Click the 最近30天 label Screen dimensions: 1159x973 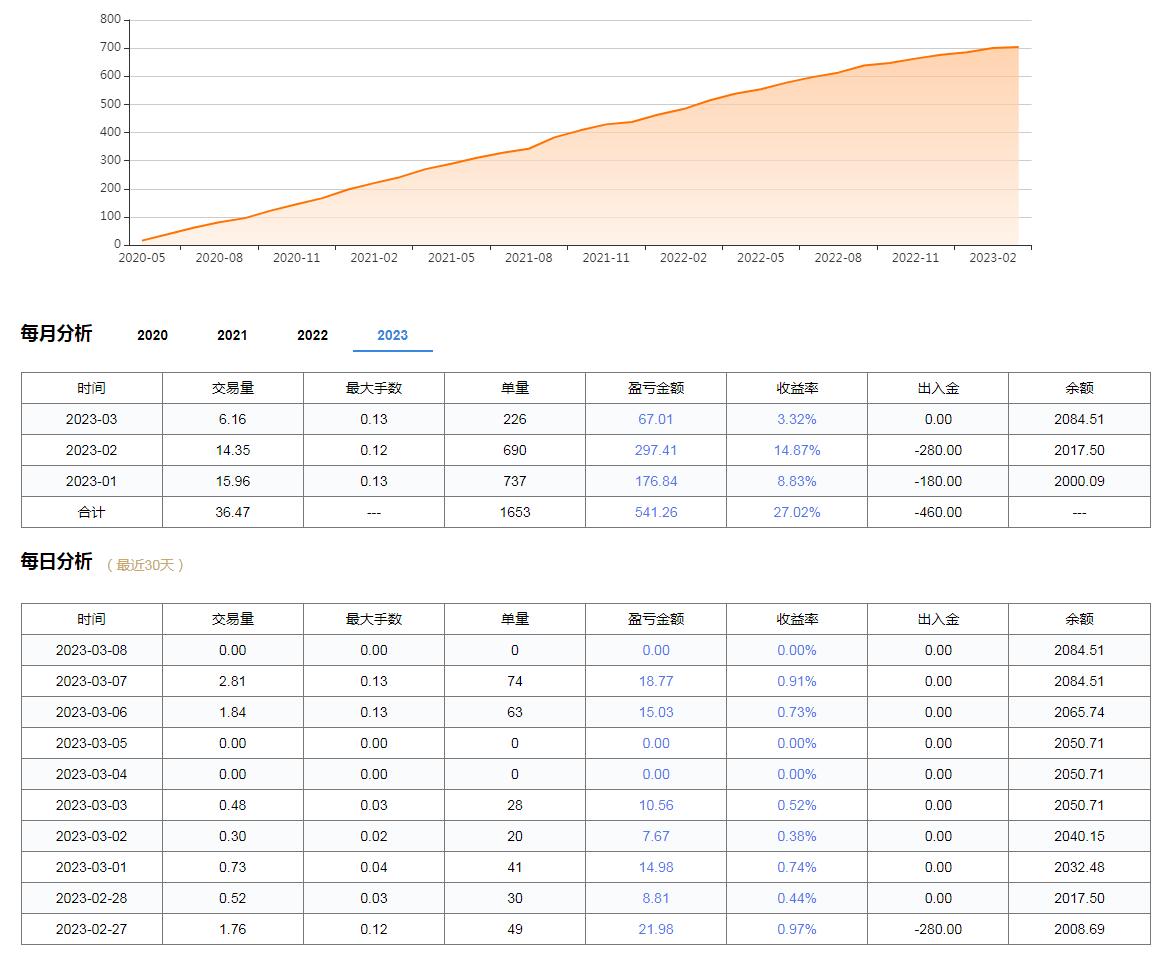pos(146,565)
